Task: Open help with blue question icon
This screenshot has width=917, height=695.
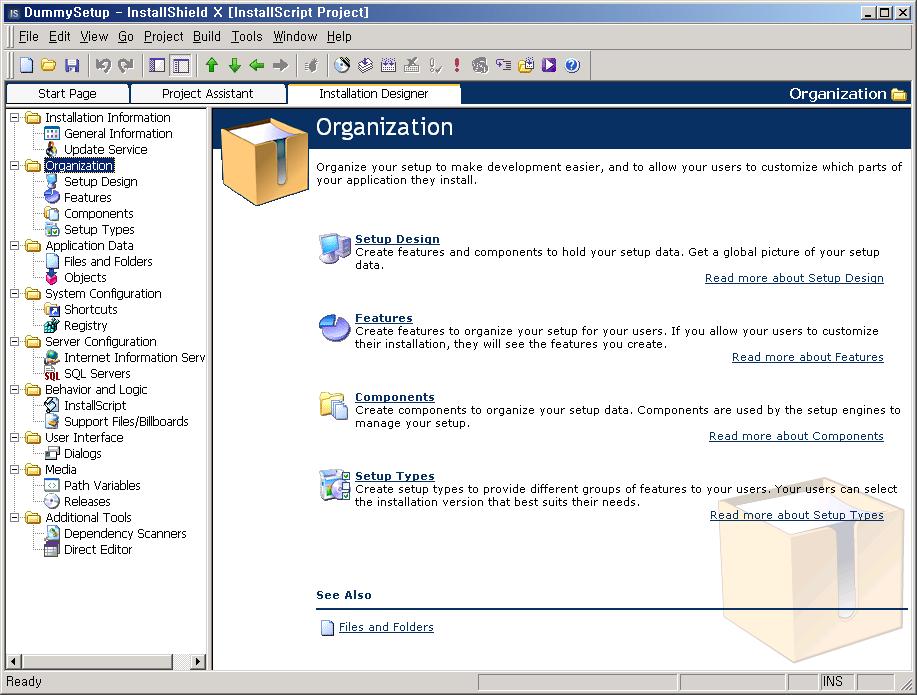Action: click(x=572, y=65)
